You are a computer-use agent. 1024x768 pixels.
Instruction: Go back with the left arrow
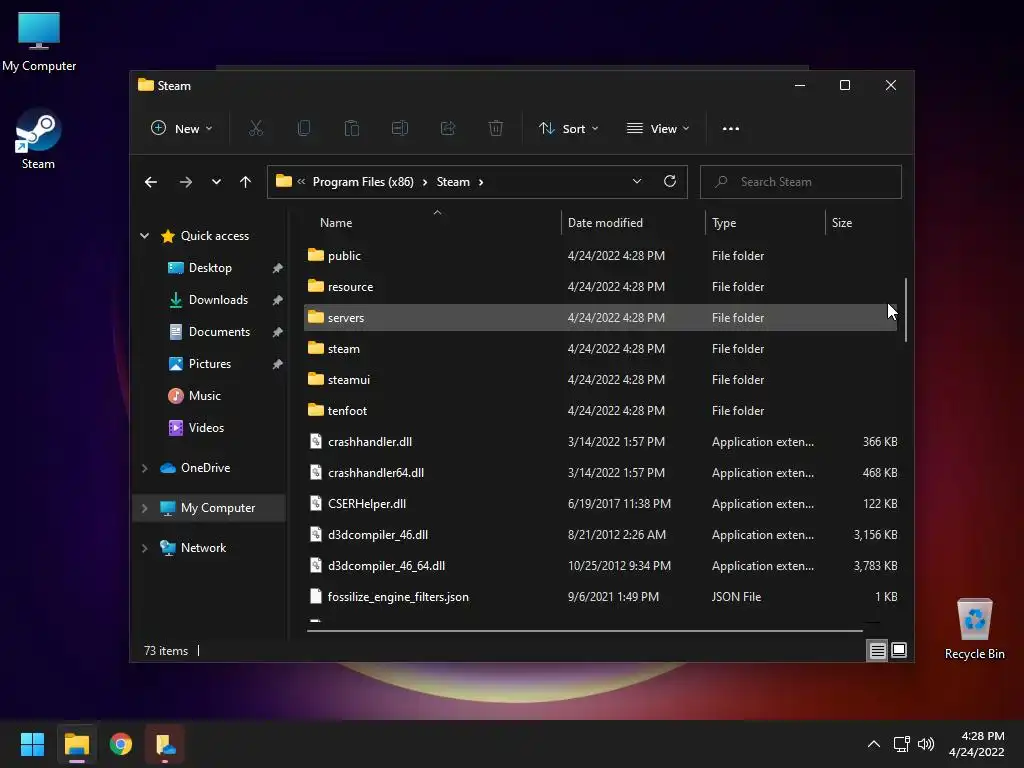tap(151, 182)
